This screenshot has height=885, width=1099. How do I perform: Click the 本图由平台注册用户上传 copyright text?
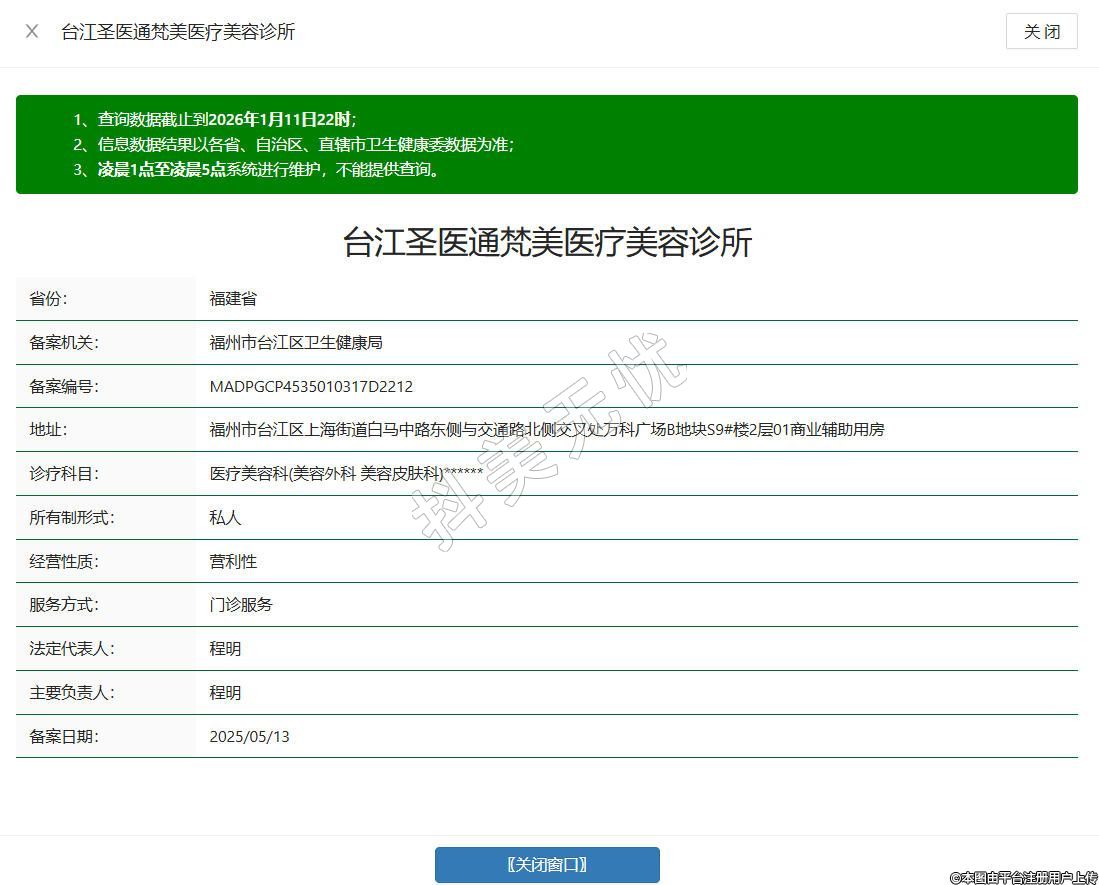[1022, 877]
